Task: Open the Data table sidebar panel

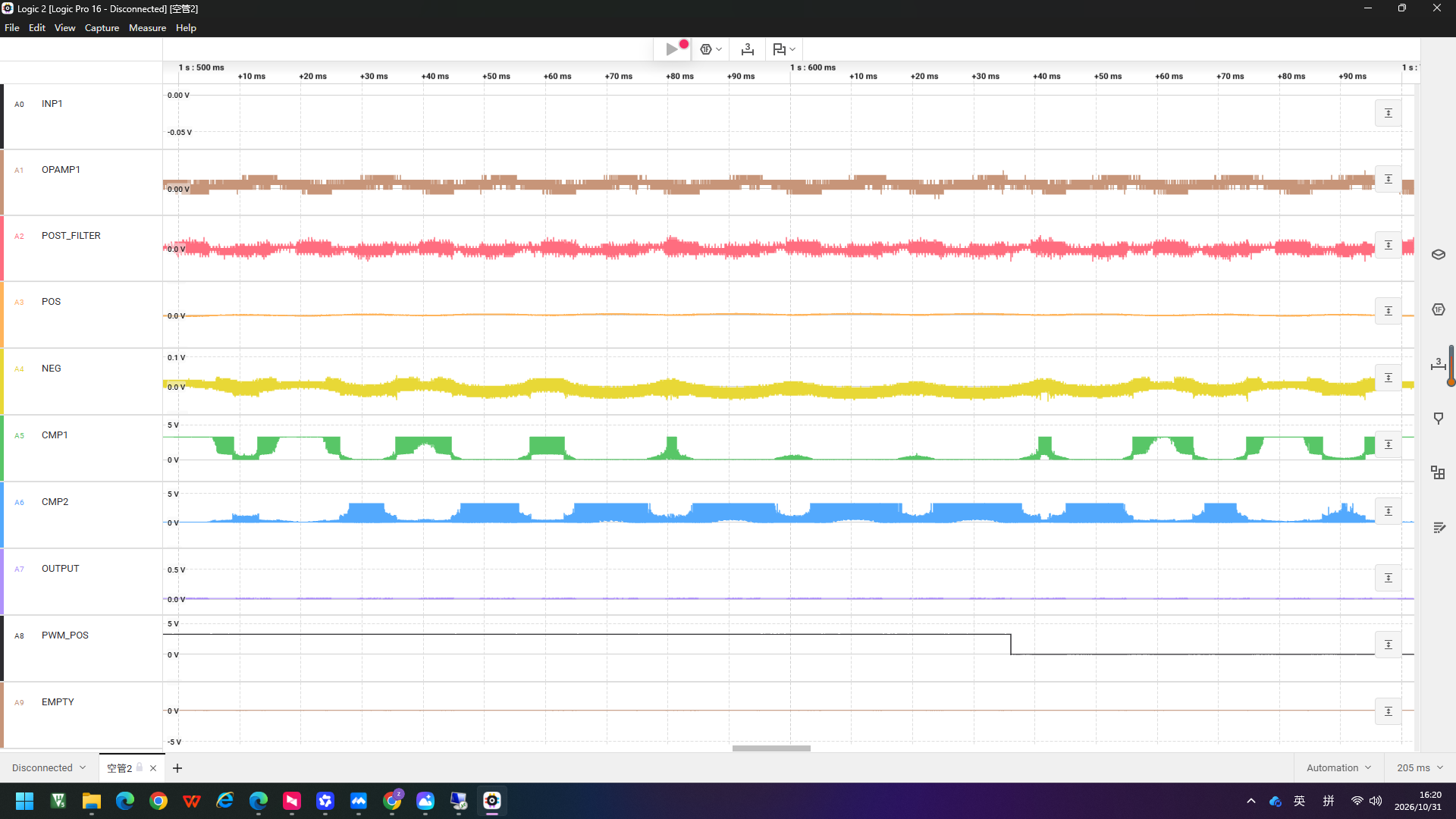Action: 1439,528
